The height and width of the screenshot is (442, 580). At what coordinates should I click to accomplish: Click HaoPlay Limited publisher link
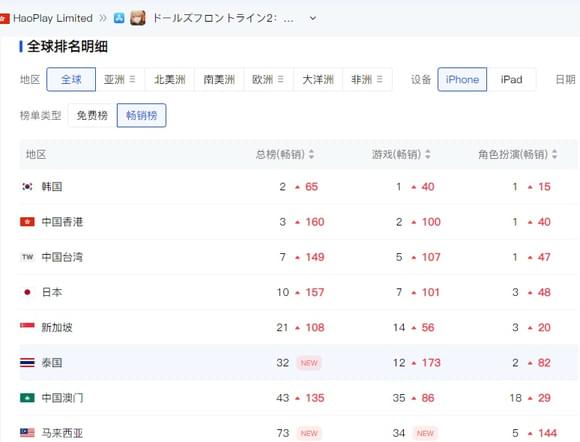pos(53,18)
